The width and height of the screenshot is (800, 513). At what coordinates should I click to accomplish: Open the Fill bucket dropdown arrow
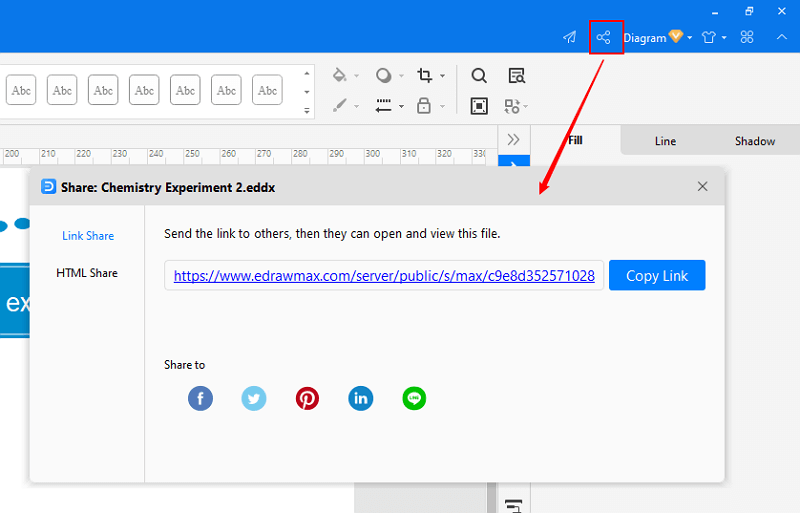pyautogui.click(x=357, y=76)
